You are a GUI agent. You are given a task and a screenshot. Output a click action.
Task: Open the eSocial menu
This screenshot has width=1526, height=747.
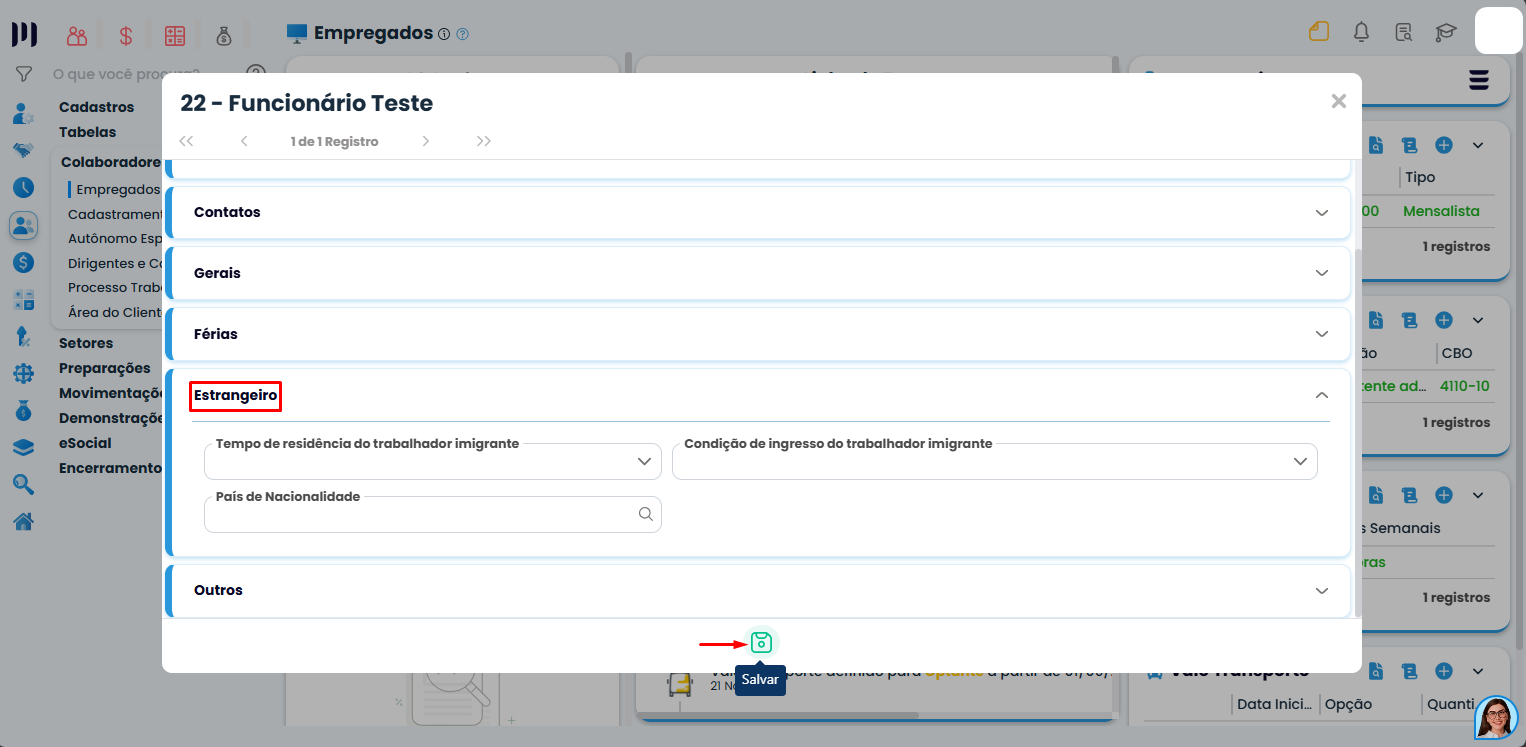pos(85,443)
